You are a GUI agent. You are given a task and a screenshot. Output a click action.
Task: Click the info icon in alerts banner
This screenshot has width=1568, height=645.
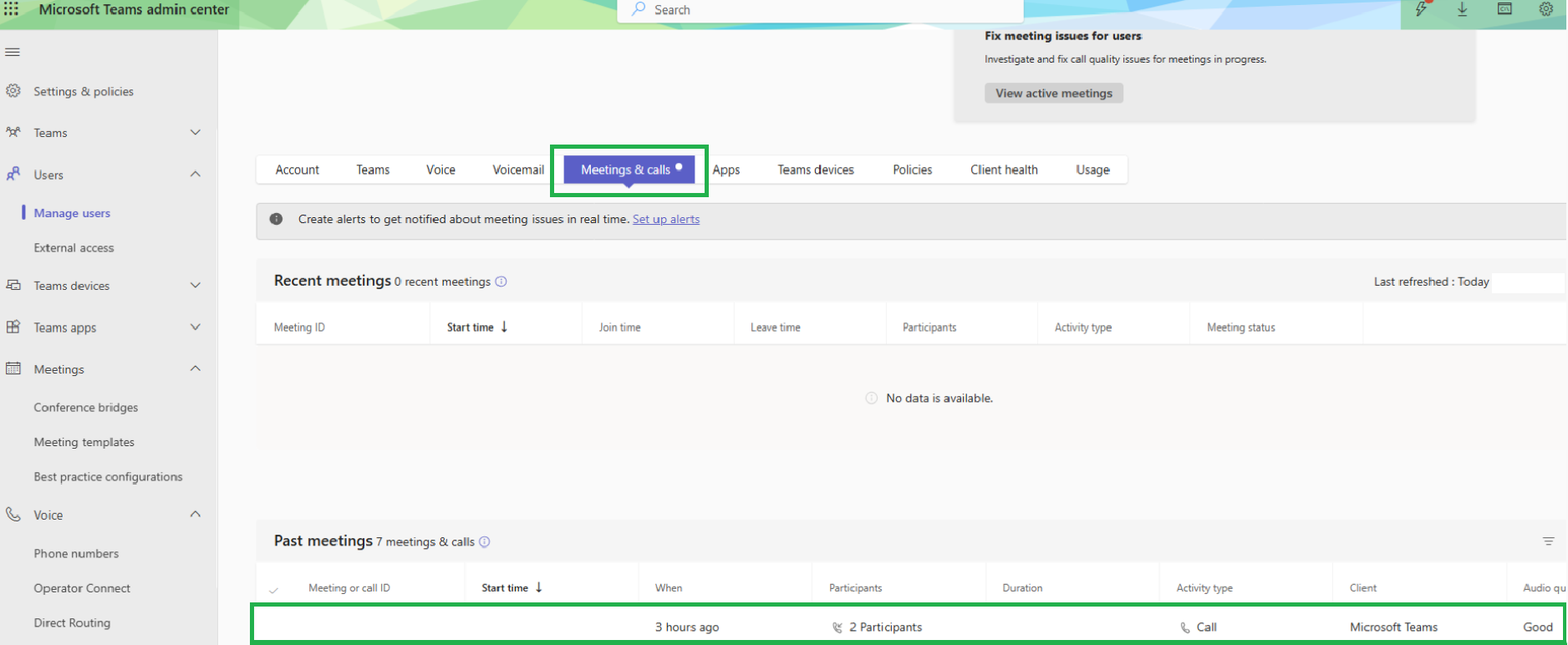[x=276, y=219]
